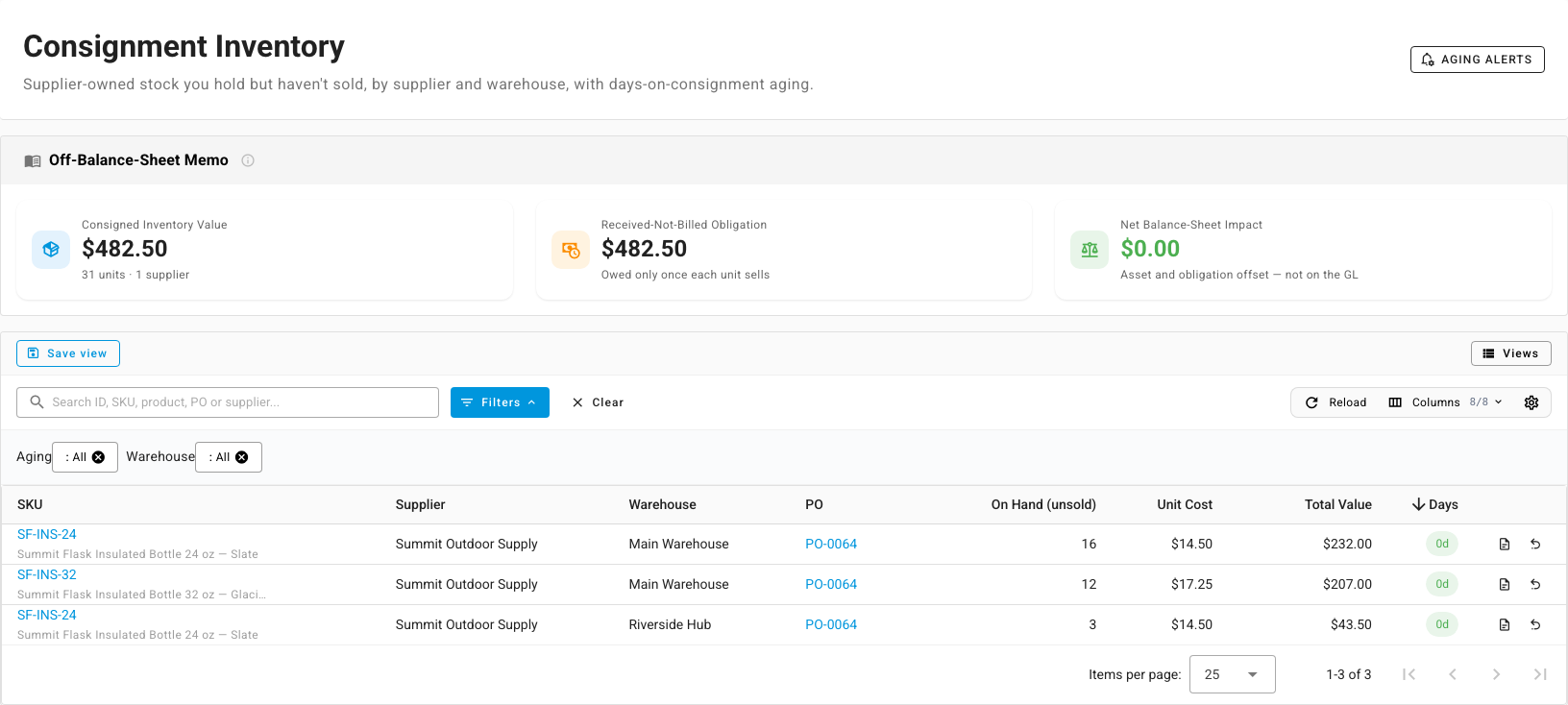Image resolution: width=1568 pixels, height=705 pixels.
Task: Click the Net Balance-Sheet Impact scales icon
Action: coord(1090,250)
